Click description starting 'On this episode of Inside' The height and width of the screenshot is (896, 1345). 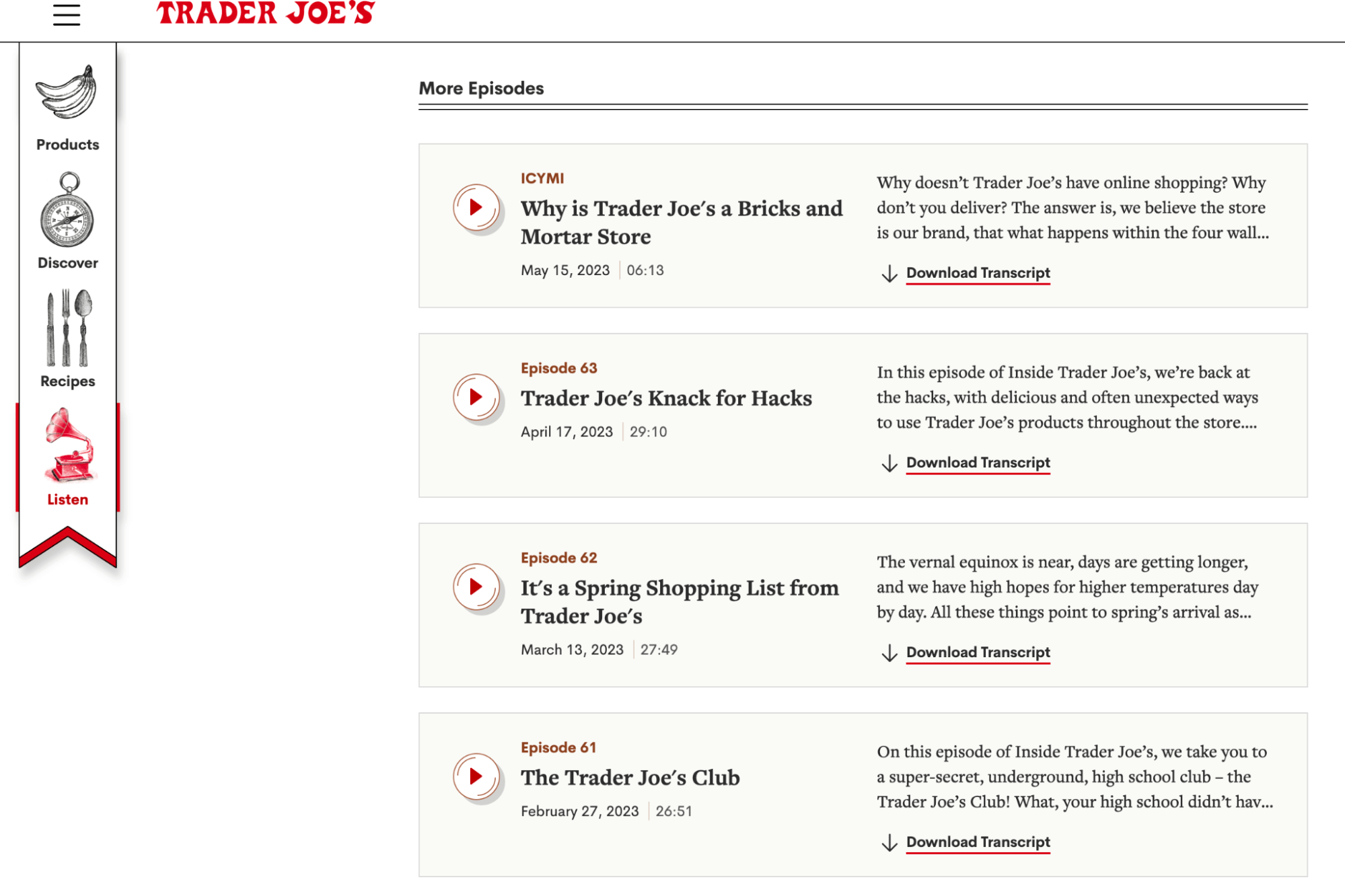1075,777
